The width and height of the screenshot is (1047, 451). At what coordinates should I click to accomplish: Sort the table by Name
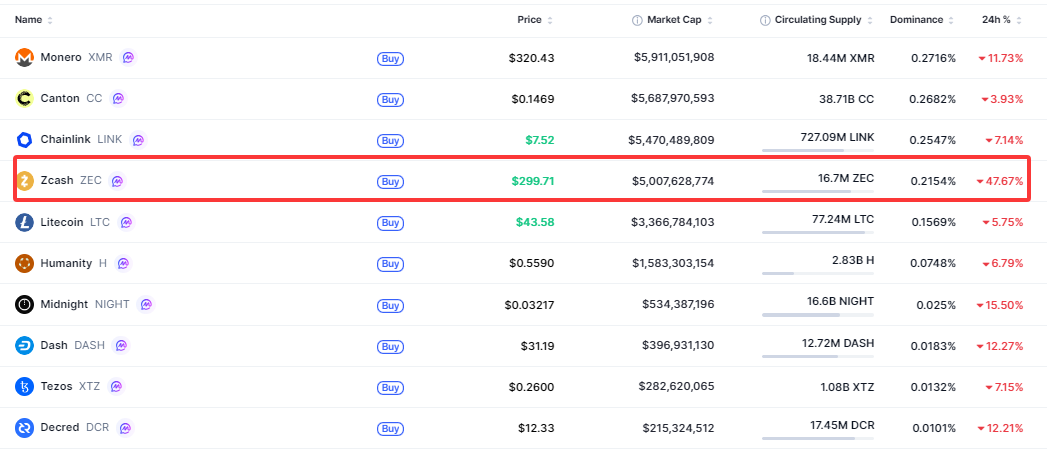point(33,20)
